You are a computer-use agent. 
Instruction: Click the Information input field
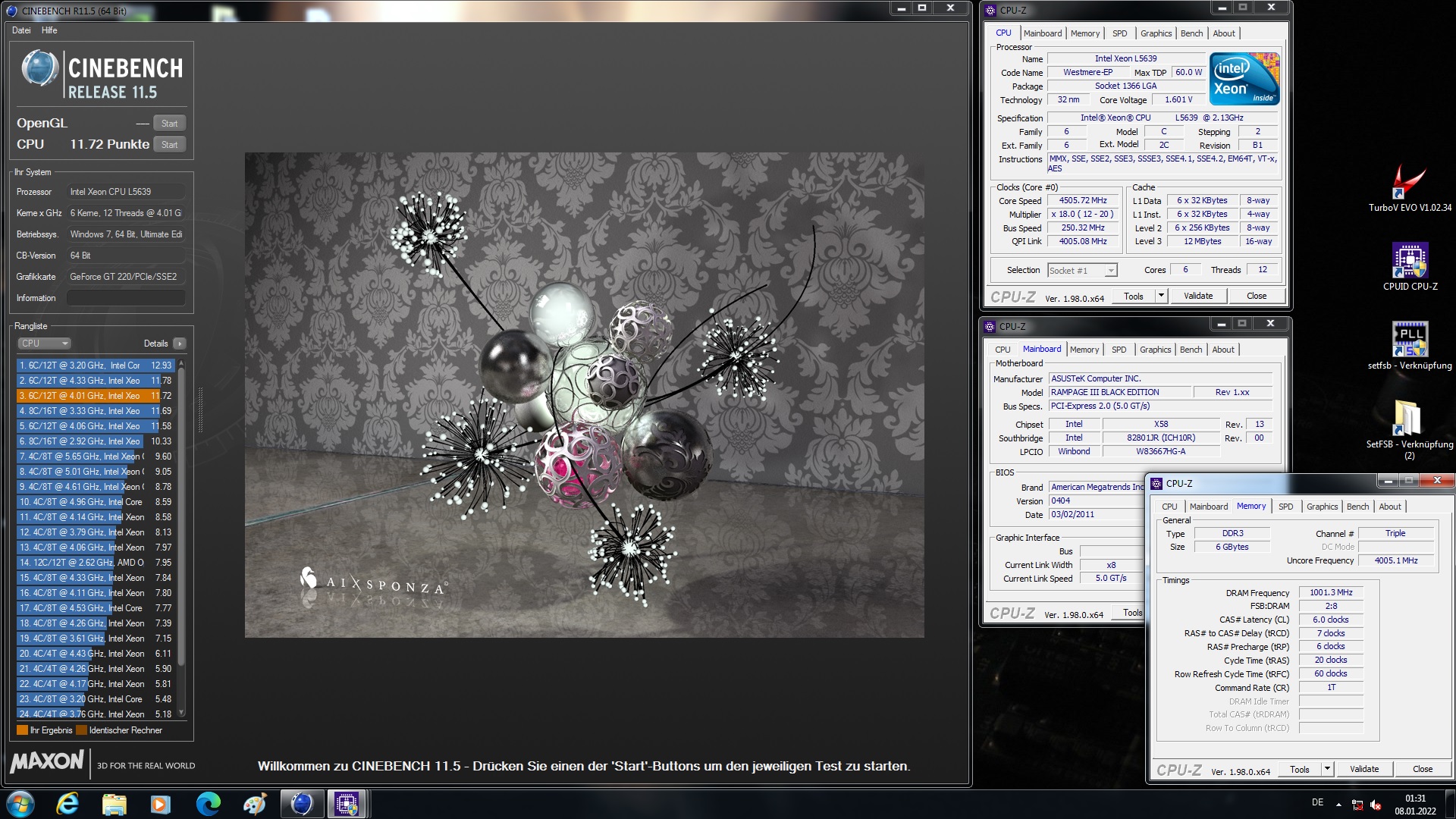[126, 298]
